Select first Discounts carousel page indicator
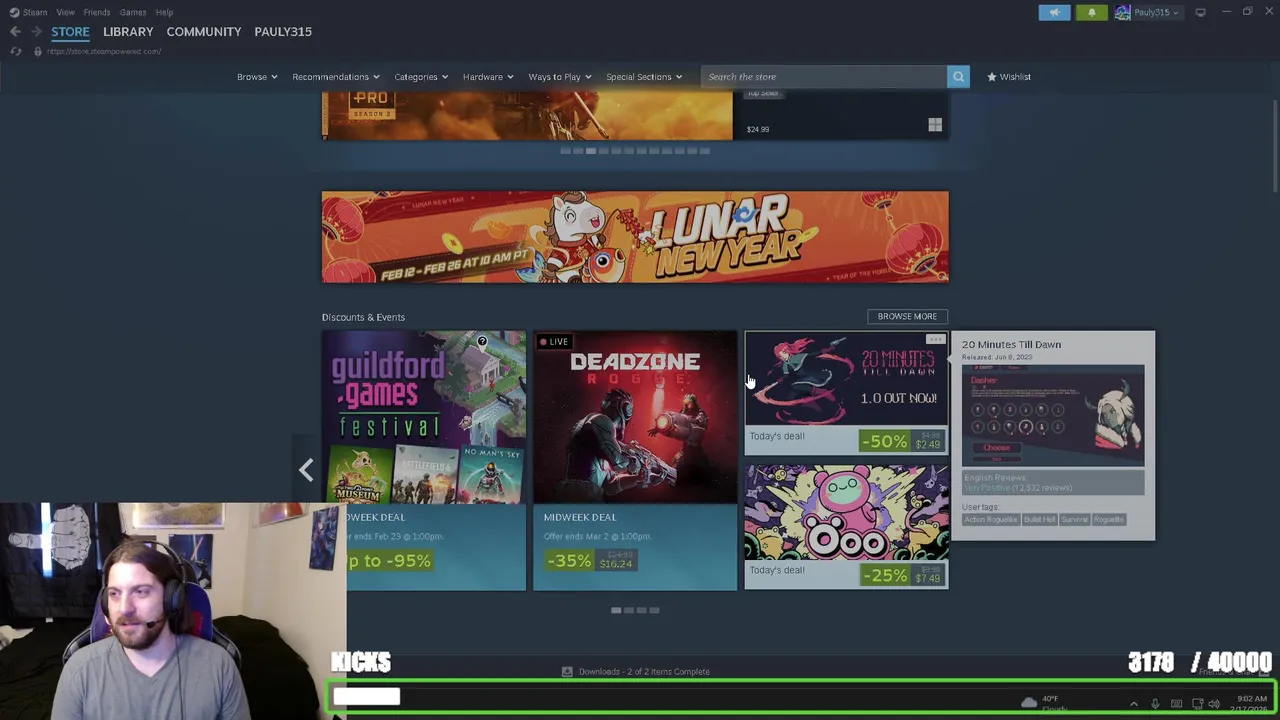 click(x=616, y=610)
